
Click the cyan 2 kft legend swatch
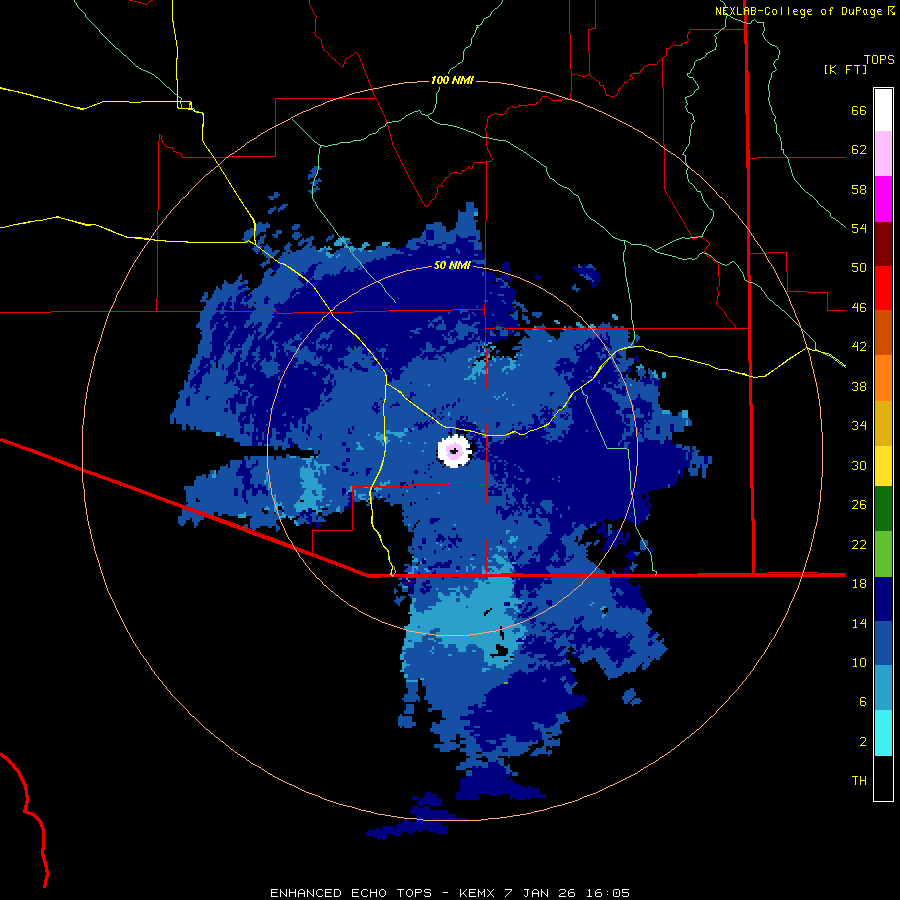[883, 733]
